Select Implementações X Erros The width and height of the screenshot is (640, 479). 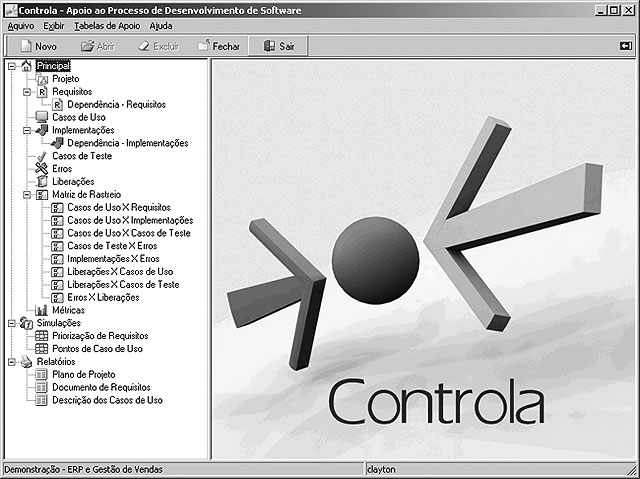tap(113, 259)
